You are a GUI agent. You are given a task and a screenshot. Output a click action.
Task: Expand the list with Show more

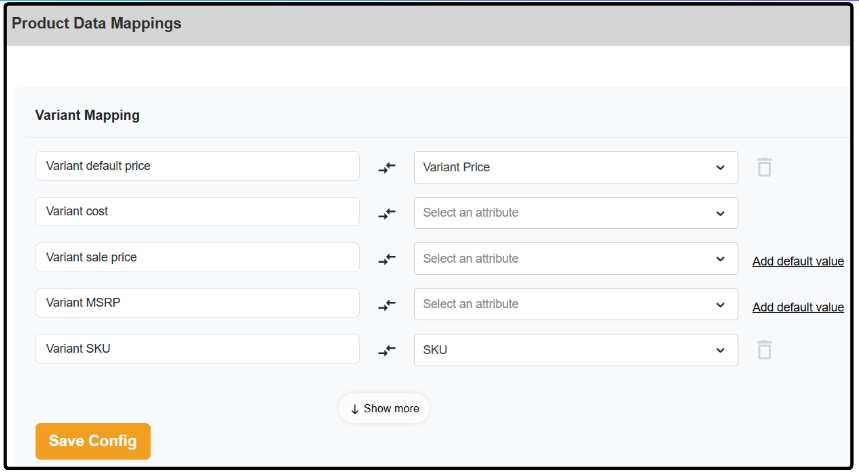(384, 408)
